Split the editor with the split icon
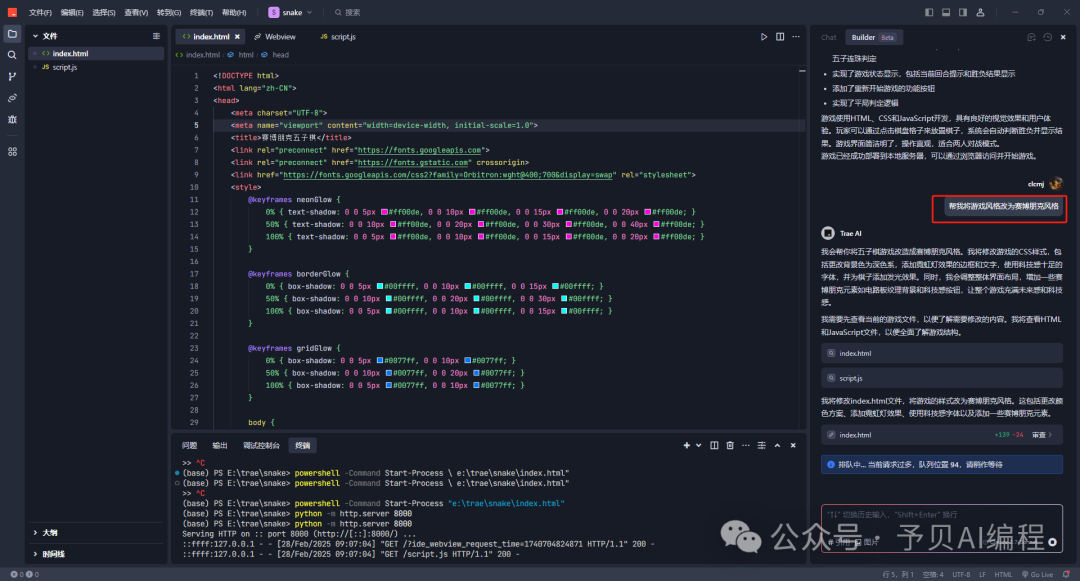Screen dimensions: 1080x581 781,37
